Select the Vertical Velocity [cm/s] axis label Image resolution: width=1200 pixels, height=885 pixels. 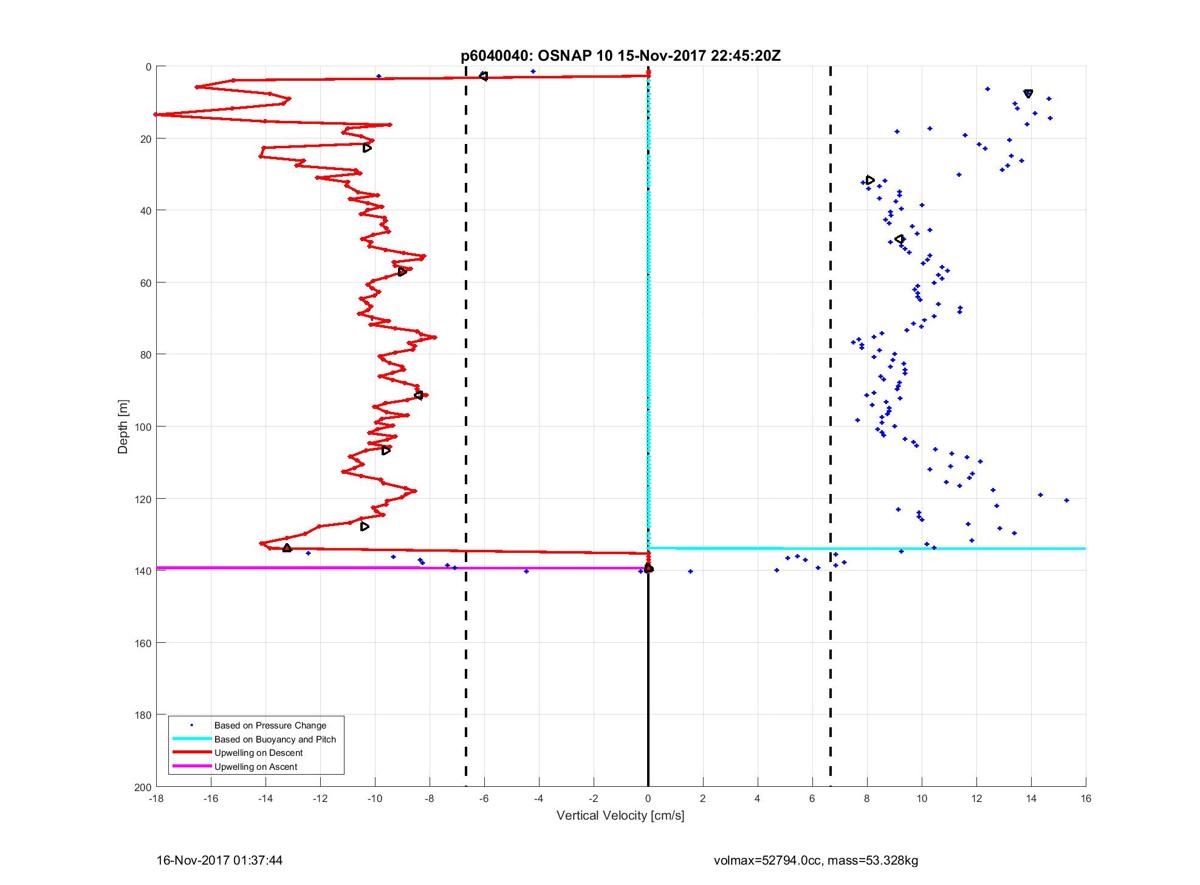point(620,816)
